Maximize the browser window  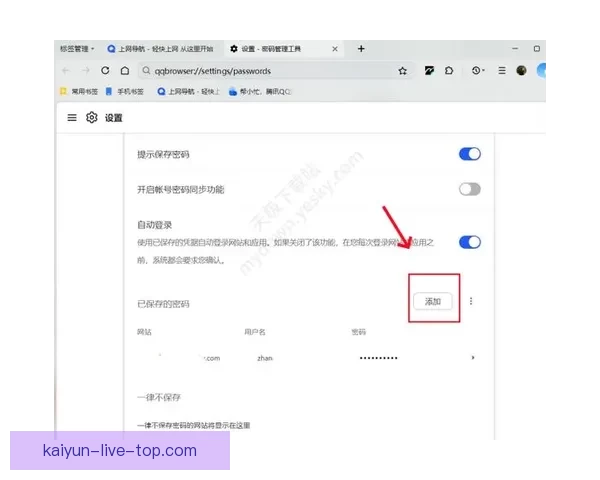tap(537, 49)
